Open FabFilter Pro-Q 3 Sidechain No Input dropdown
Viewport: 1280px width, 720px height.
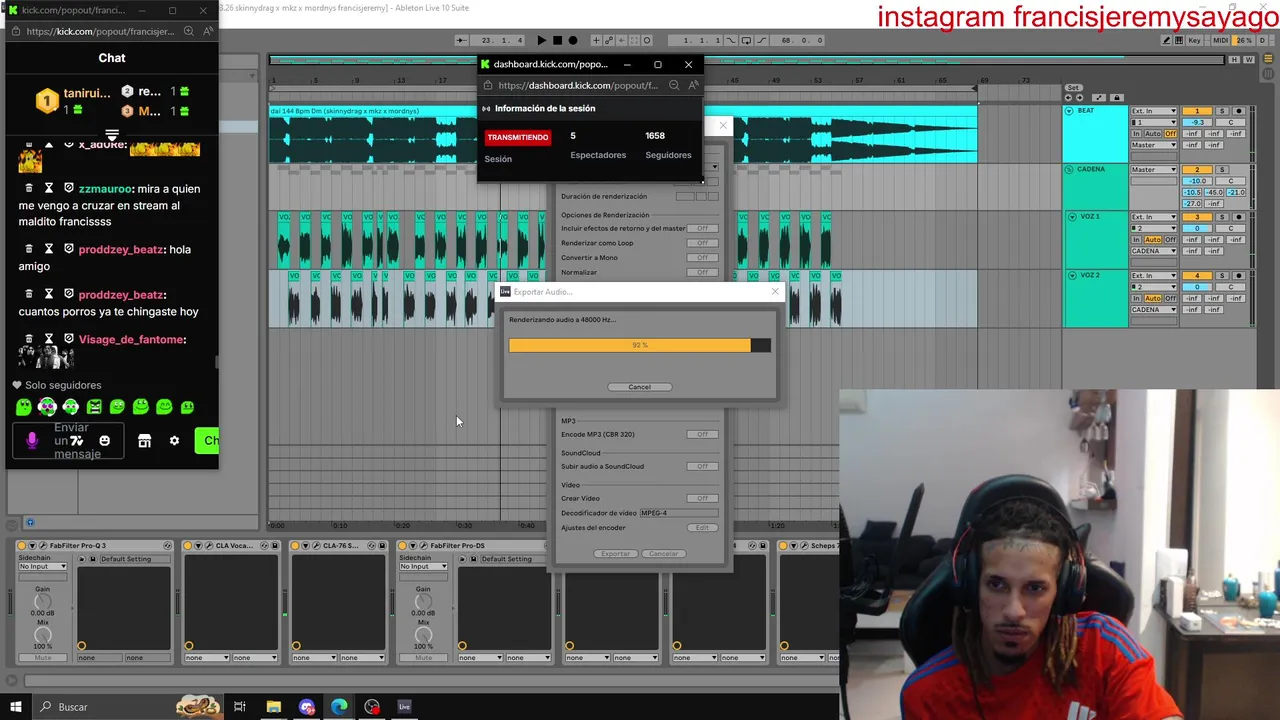[43, 566]
